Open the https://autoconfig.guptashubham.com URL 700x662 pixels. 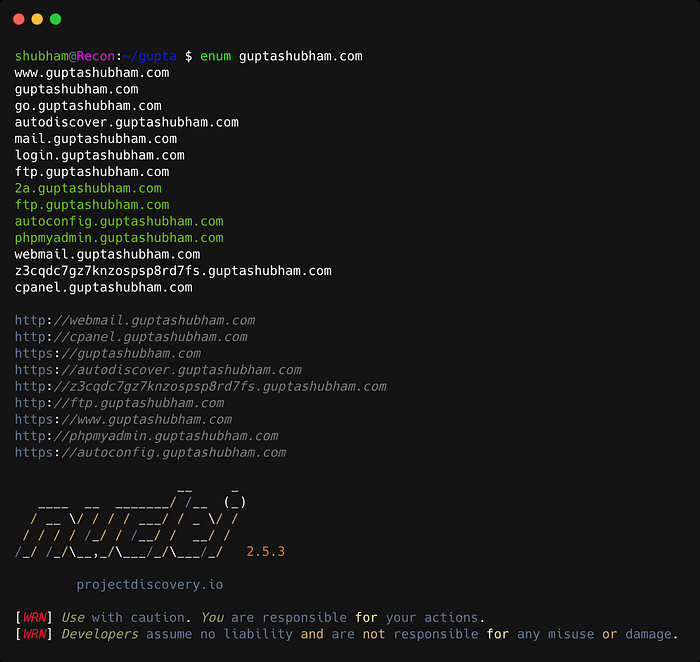pyautogui.click(x=150, y=452)
